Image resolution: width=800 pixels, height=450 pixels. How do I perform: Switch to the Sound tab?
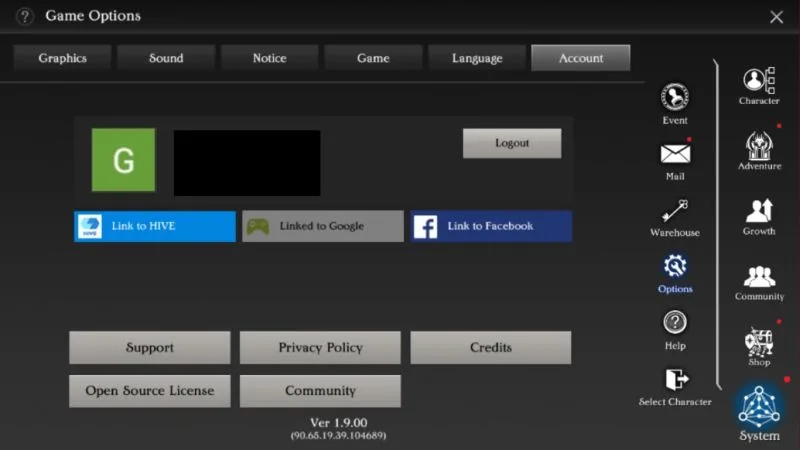[x=166, y=58]
